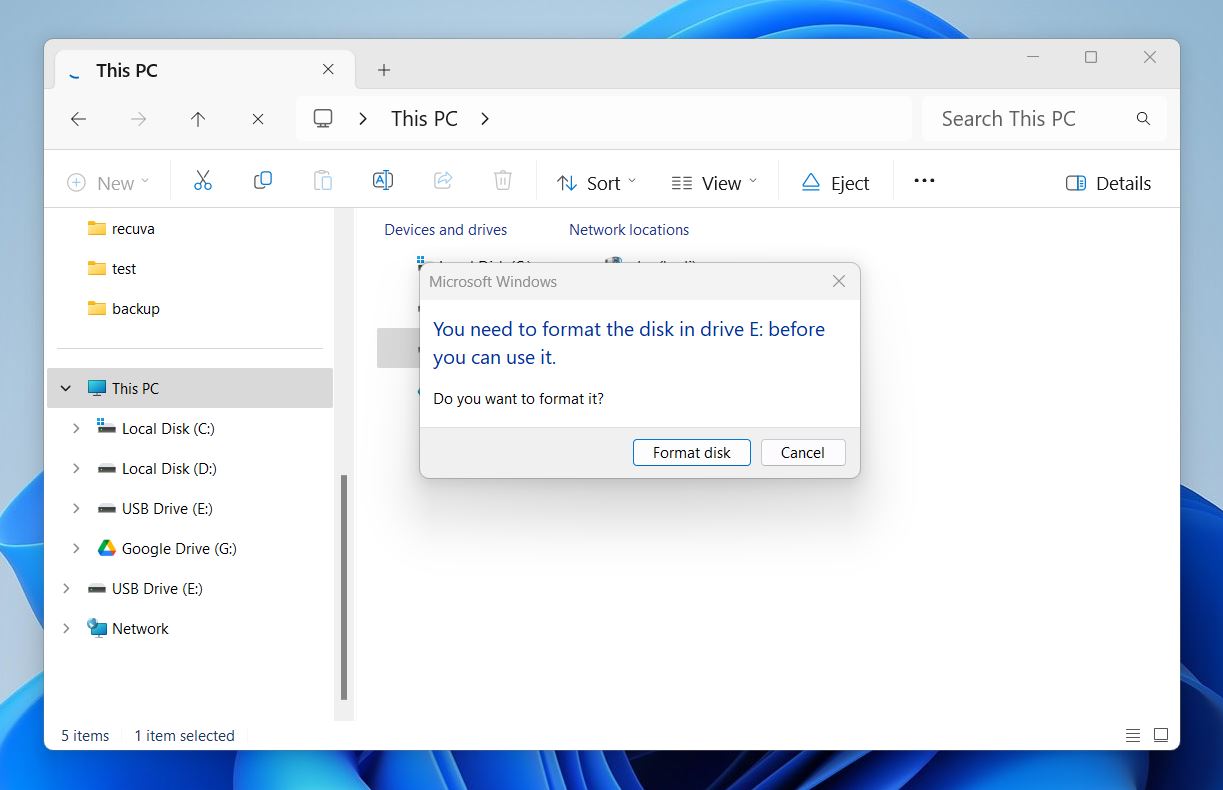Screen dimensions: 1223x790
Task: Open the New dropdown menu
Action: point(108,183)
